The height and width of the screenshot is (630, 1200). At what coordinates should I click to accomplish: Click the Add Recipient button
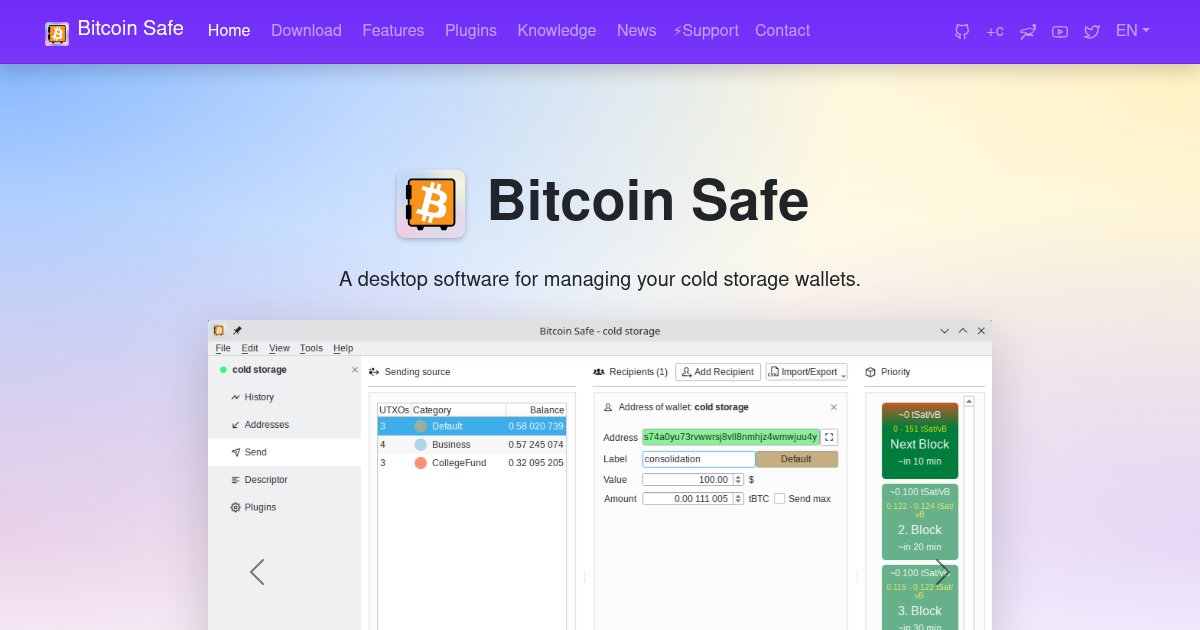pos(717,371)
